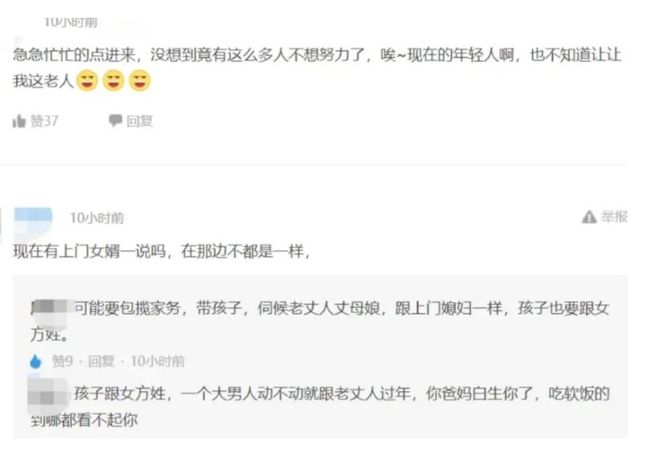Screen dimensions: 650x471
Task: Click the blue flame like icon beside 赞9
Action: (x=36, y=361)
